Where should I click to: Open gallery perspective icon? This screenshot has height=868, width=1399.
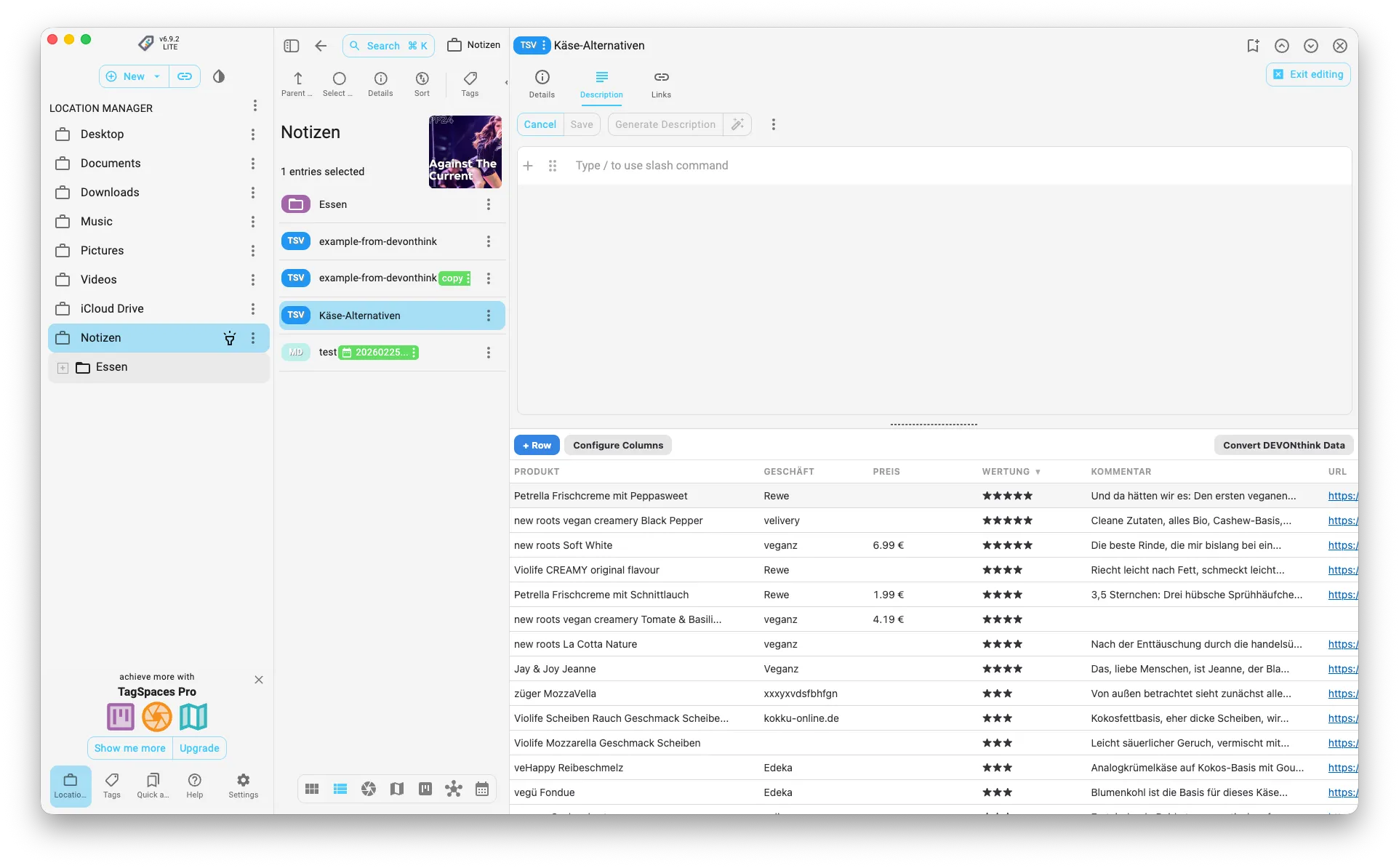click(x=369, y=789)
